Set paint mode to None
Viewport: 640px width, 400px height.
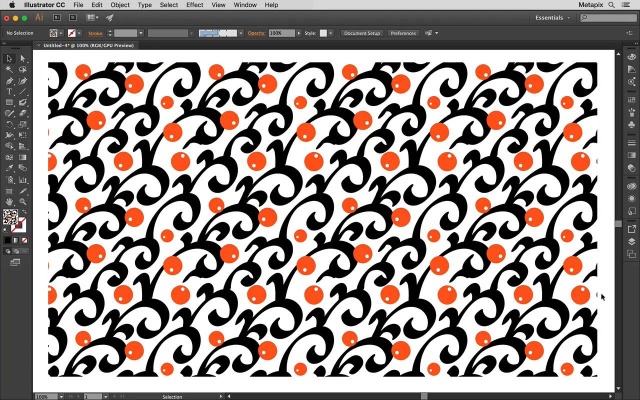(24, 240)
